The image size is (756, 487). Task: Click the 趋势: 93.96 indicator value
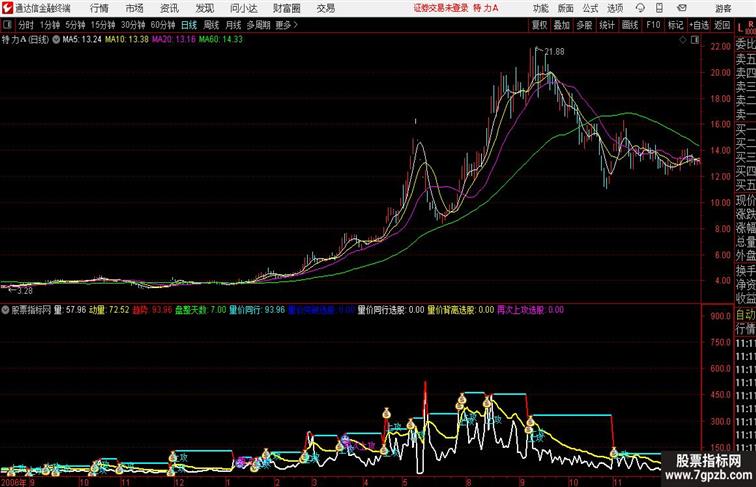pyautogui.click(x=152, y=310)
